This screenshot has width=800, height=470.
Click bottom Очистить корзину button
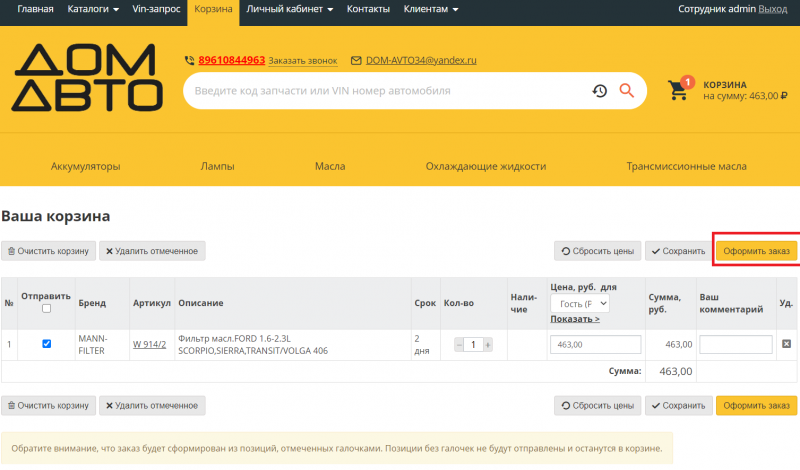(48, 406)
